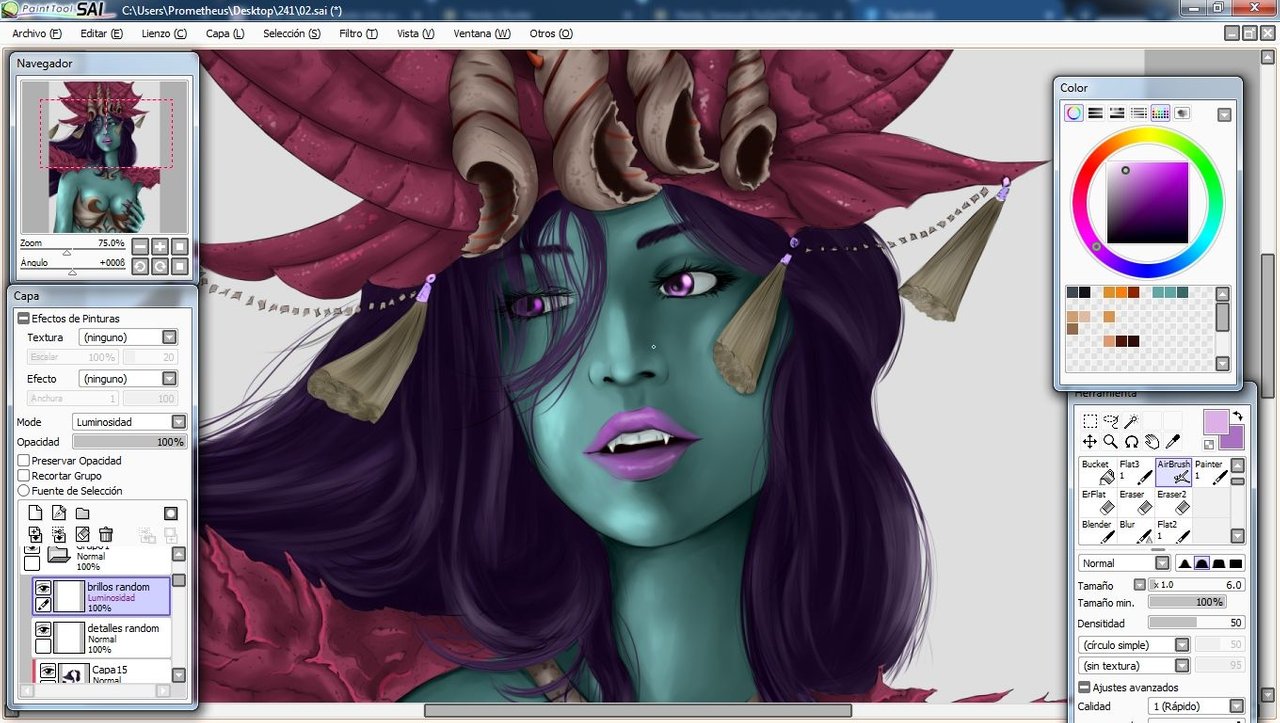Zoom out in the Navegador panel
The width and height of the screenshot is (1280, 723).
coord(140,246)
